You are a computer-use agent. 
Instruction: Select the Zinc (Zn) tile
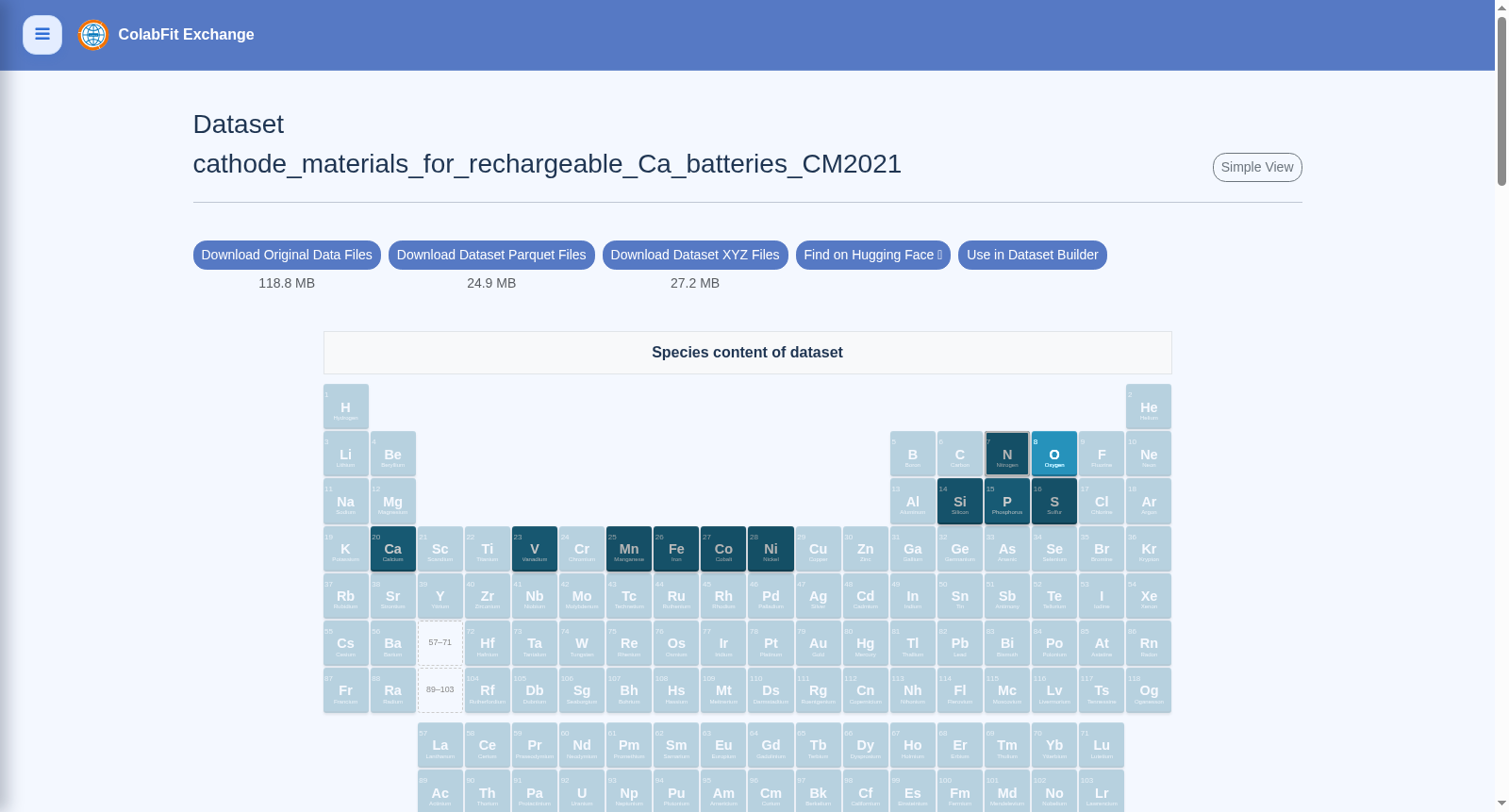866,549
